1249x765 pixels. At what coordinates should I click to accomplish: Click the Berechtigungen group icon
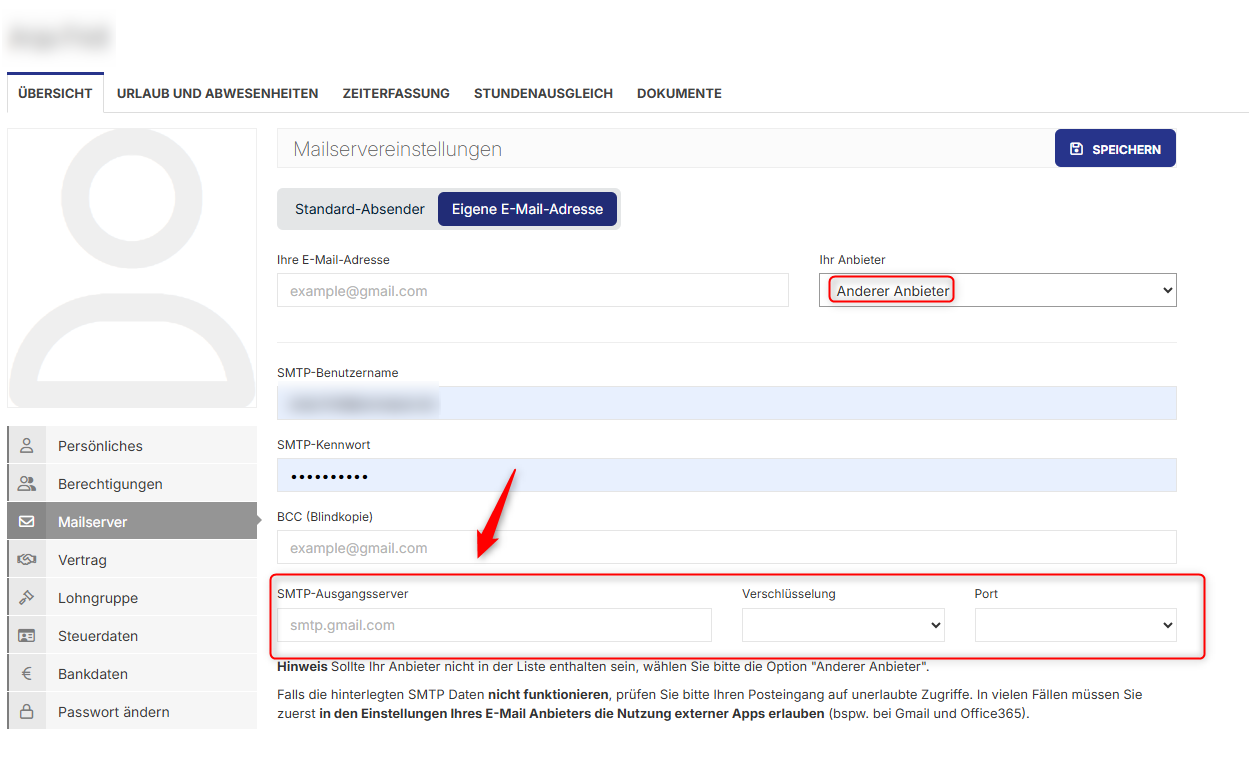pos(26,482)
